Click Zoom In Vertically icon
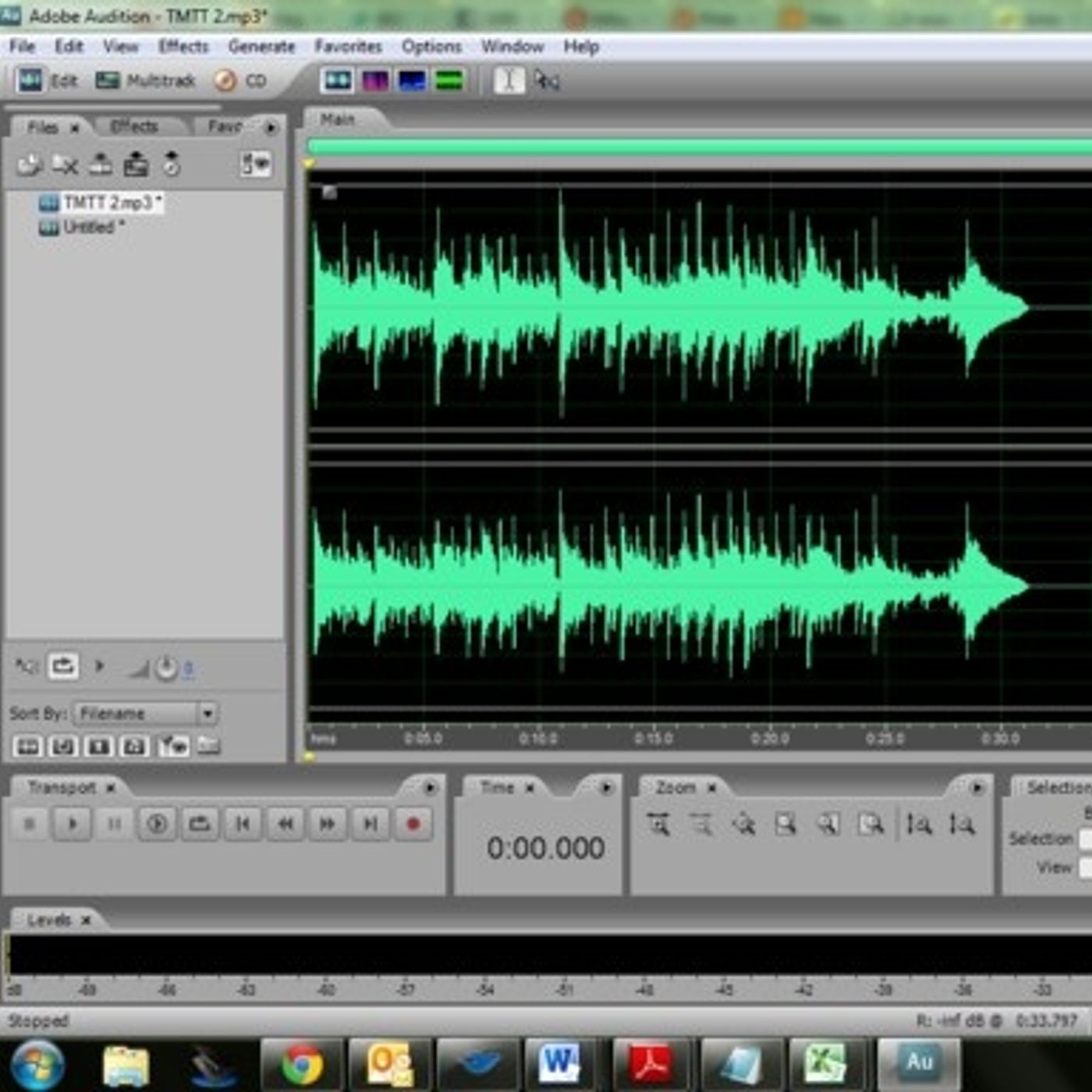This screenshot has height=1092, width=1092. pos(920,824)
